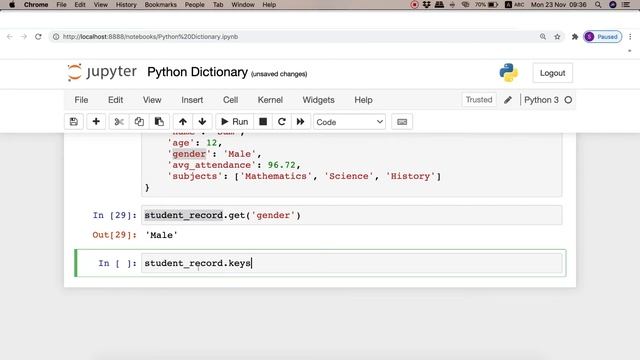Bookmark this page with the star icon

point(557,37)
